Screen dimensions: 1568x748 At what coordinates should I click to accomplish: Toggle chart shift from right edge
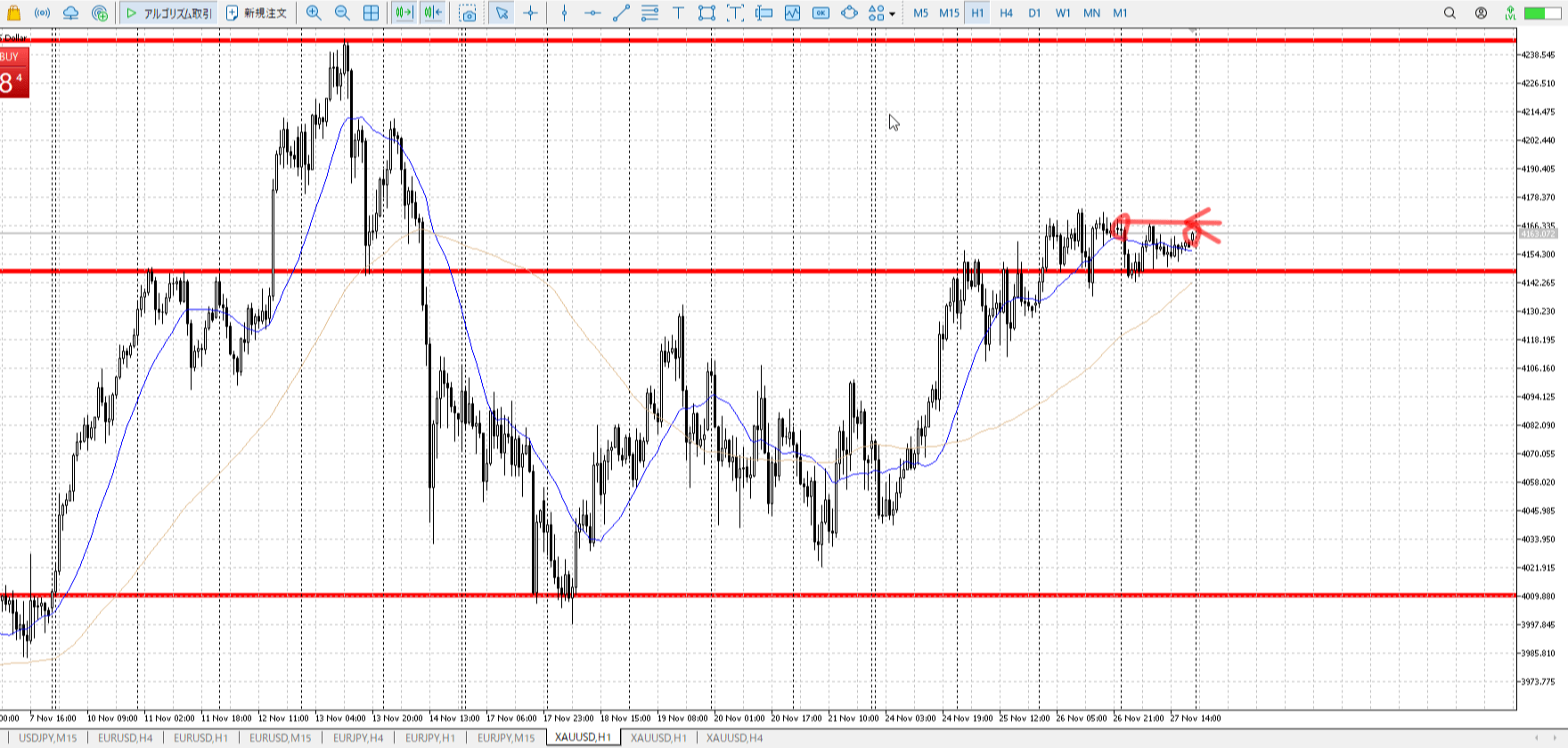coord(433,12)
